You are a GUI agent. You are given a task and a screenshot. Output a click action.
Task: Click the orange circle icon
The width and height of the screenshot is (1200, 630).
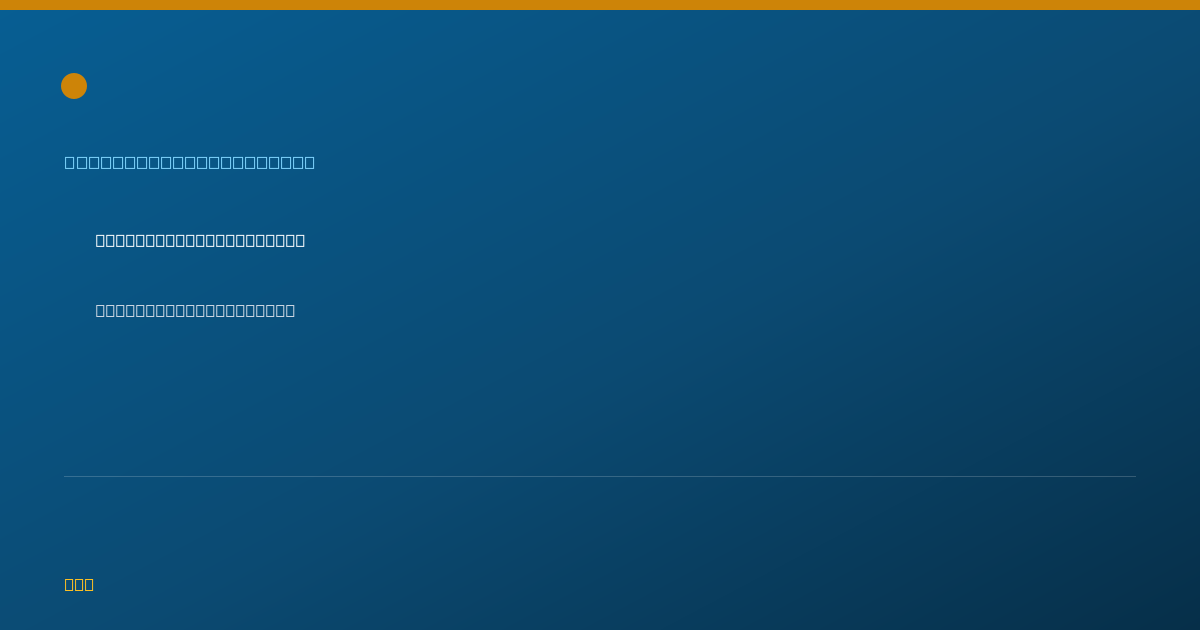click(x=74, y=86)
